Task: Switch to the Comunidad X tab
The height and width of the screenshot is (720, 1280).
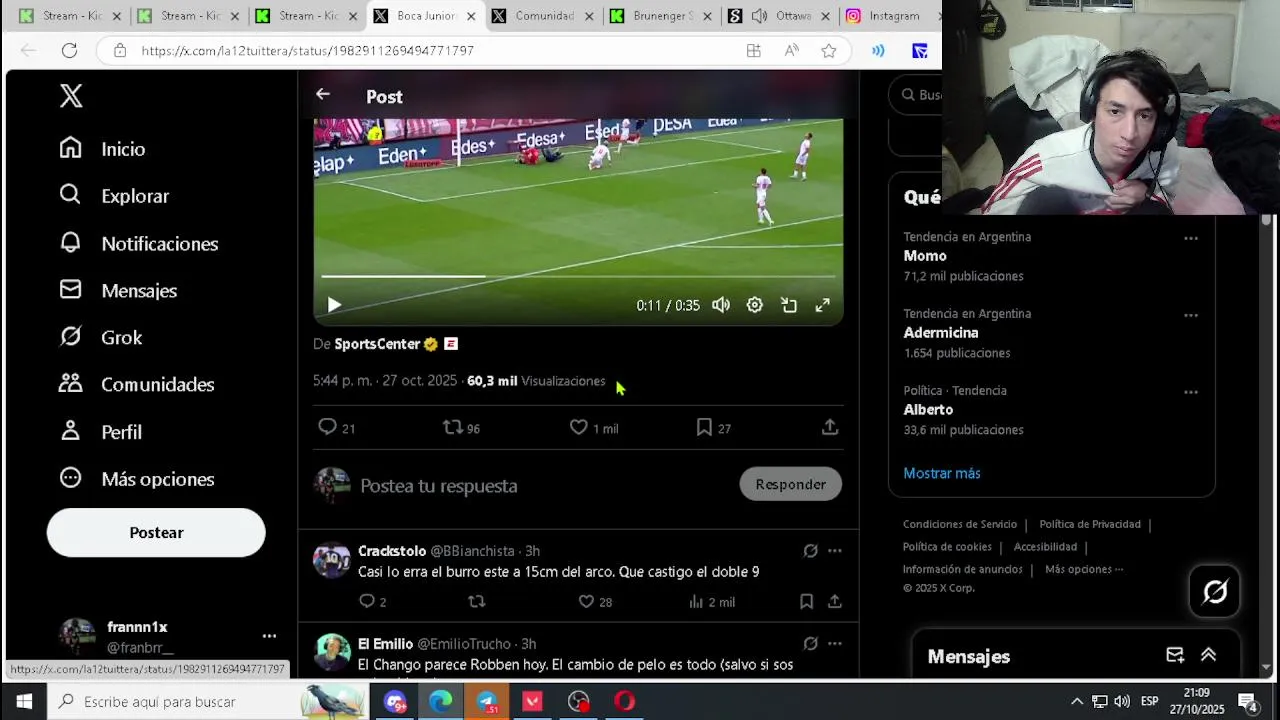Action: [543, 16]
